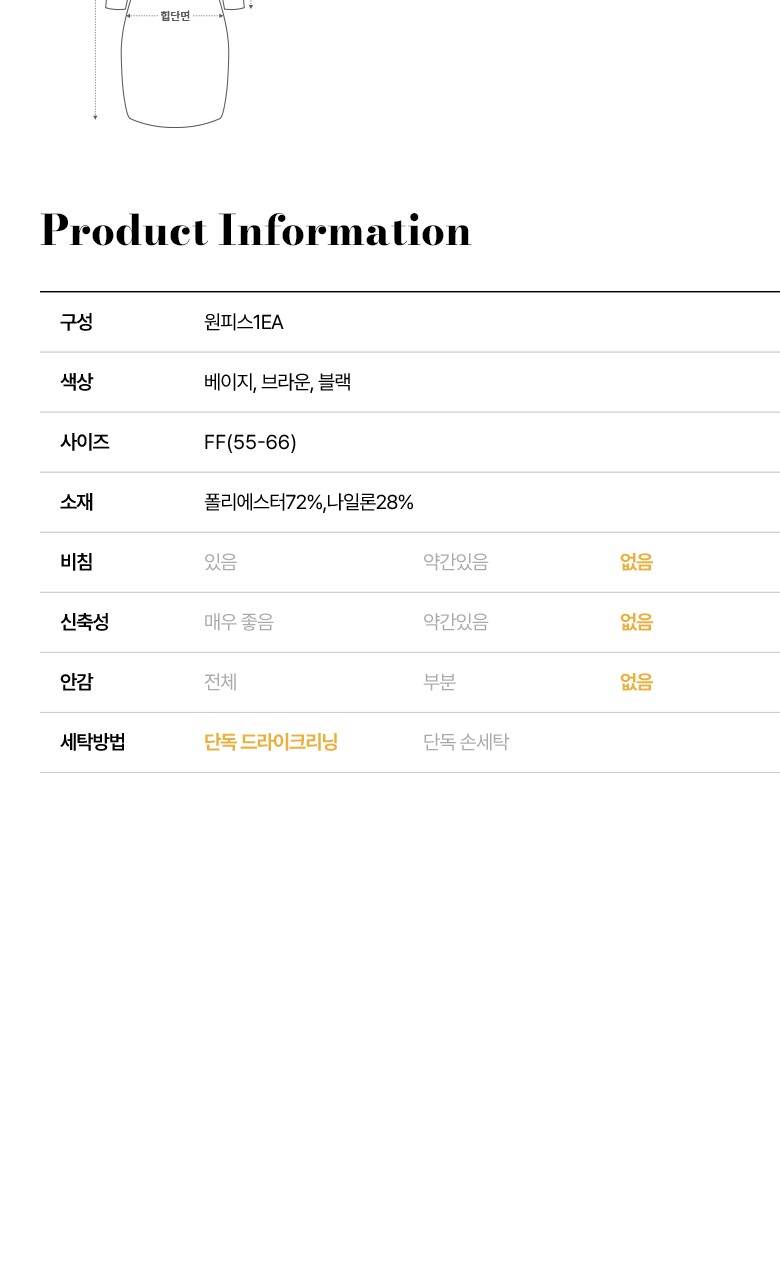
Task: Choose 약간있음 in the 신축성 row
Action: click(x=455, y=622)
